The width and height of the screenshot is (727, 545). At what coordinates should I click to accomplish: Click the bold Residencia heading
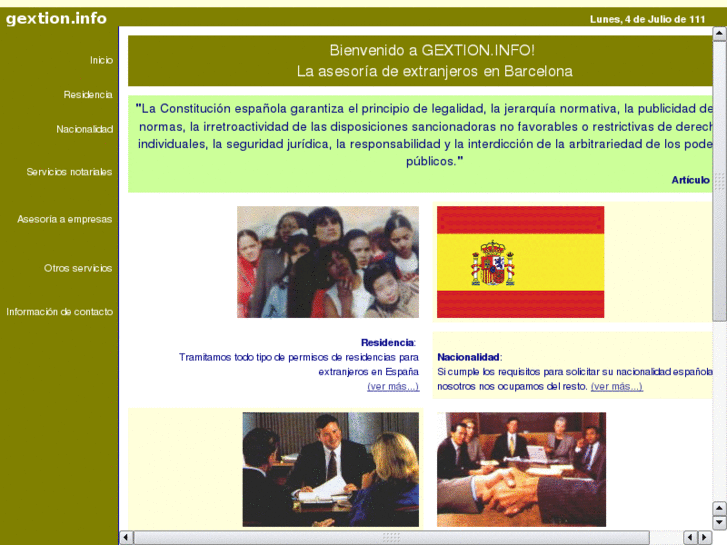[x=387, y=343]
